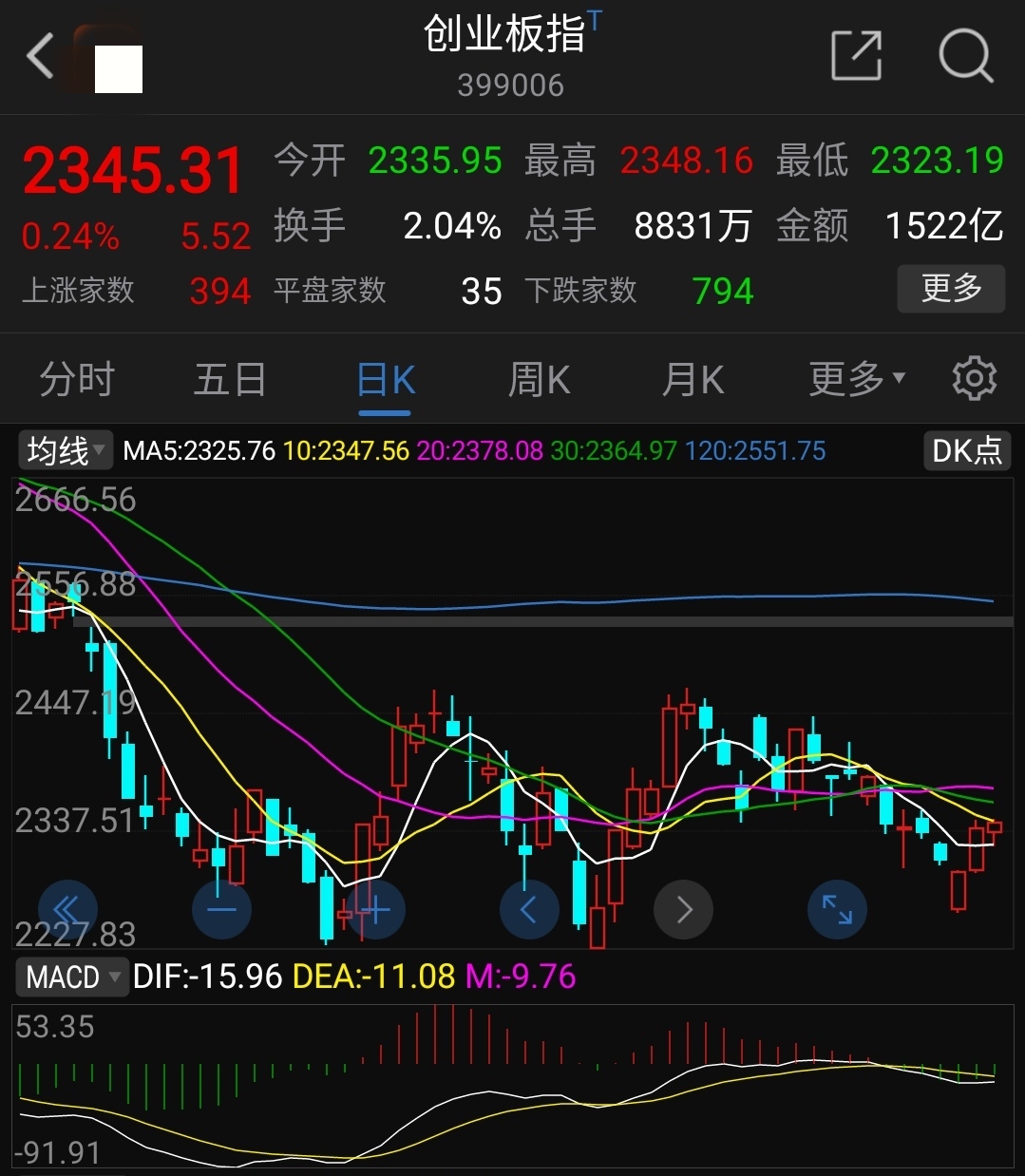
Task: Tap the M:-9.76 MACD value
Action: click(x=522, y=977)
